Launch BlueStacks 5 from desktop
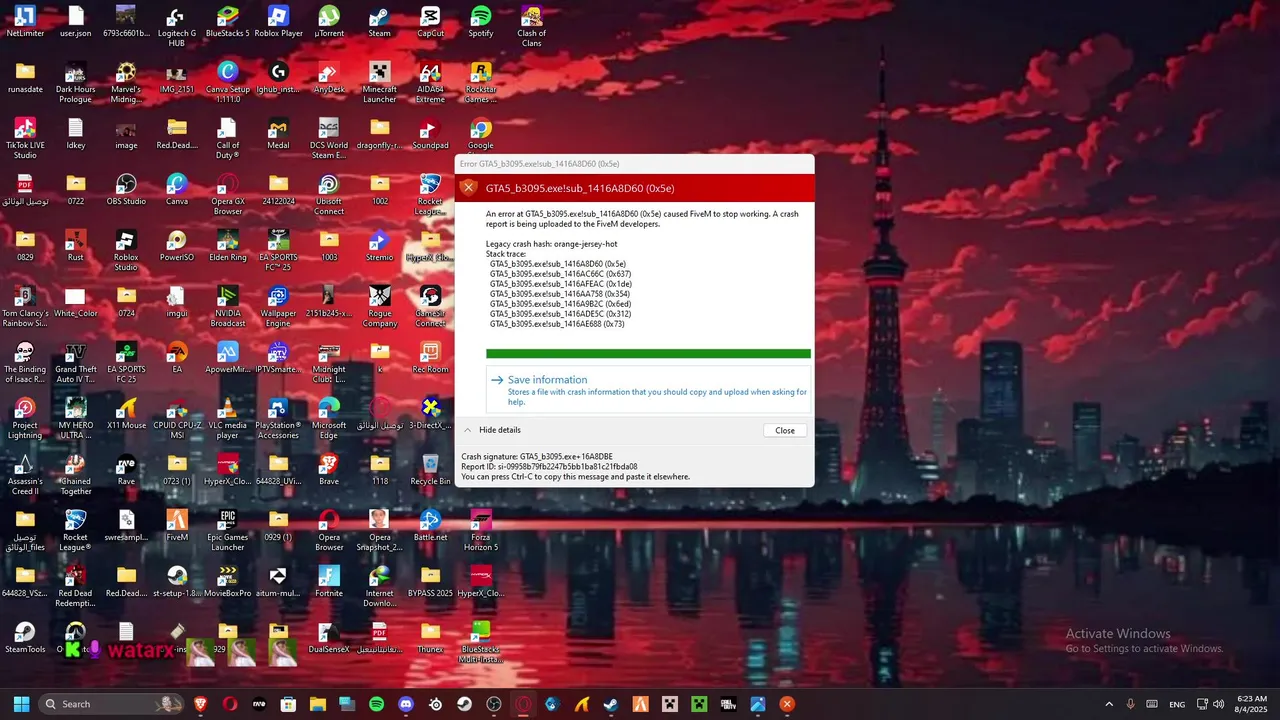Viewport: 1280px width, 720px height. point(228,22)
